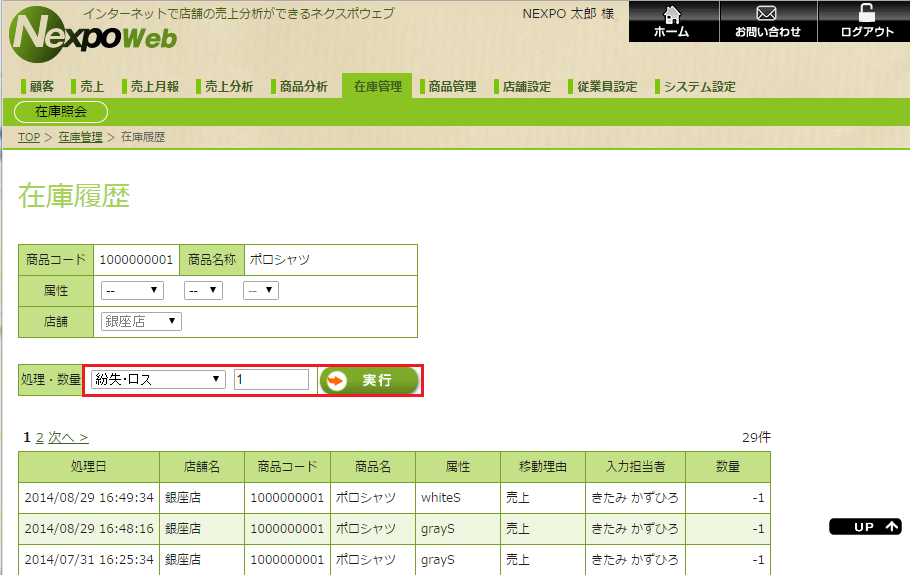Open the third 属性 dropdown
The image size is (910, 575).
pyautogui.click(x=261, y=290)
